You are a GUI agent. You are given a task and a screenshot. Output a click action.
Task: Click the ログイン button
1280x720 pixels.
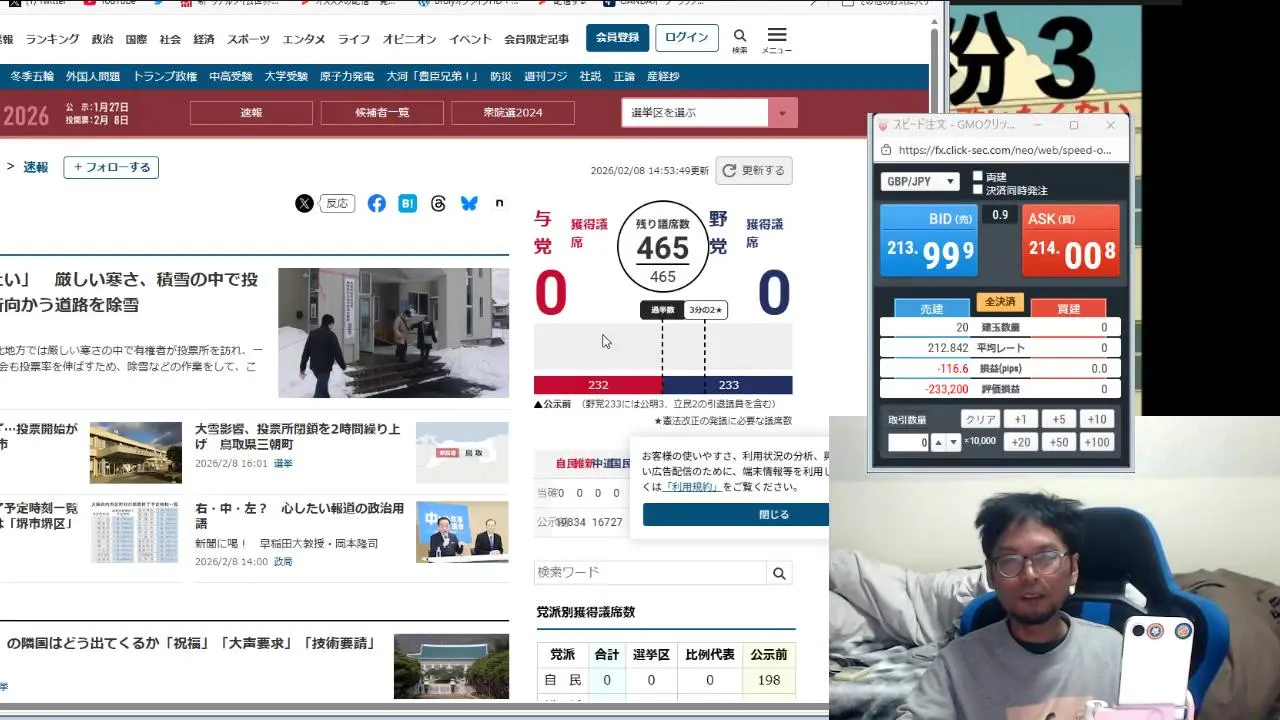[687, 38]
